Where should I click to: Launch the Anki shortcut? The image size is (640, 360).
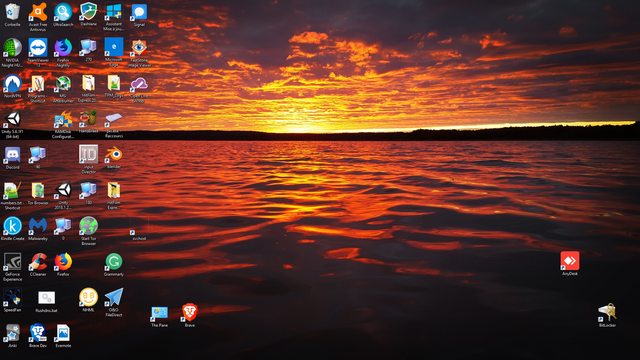(12, 334)
